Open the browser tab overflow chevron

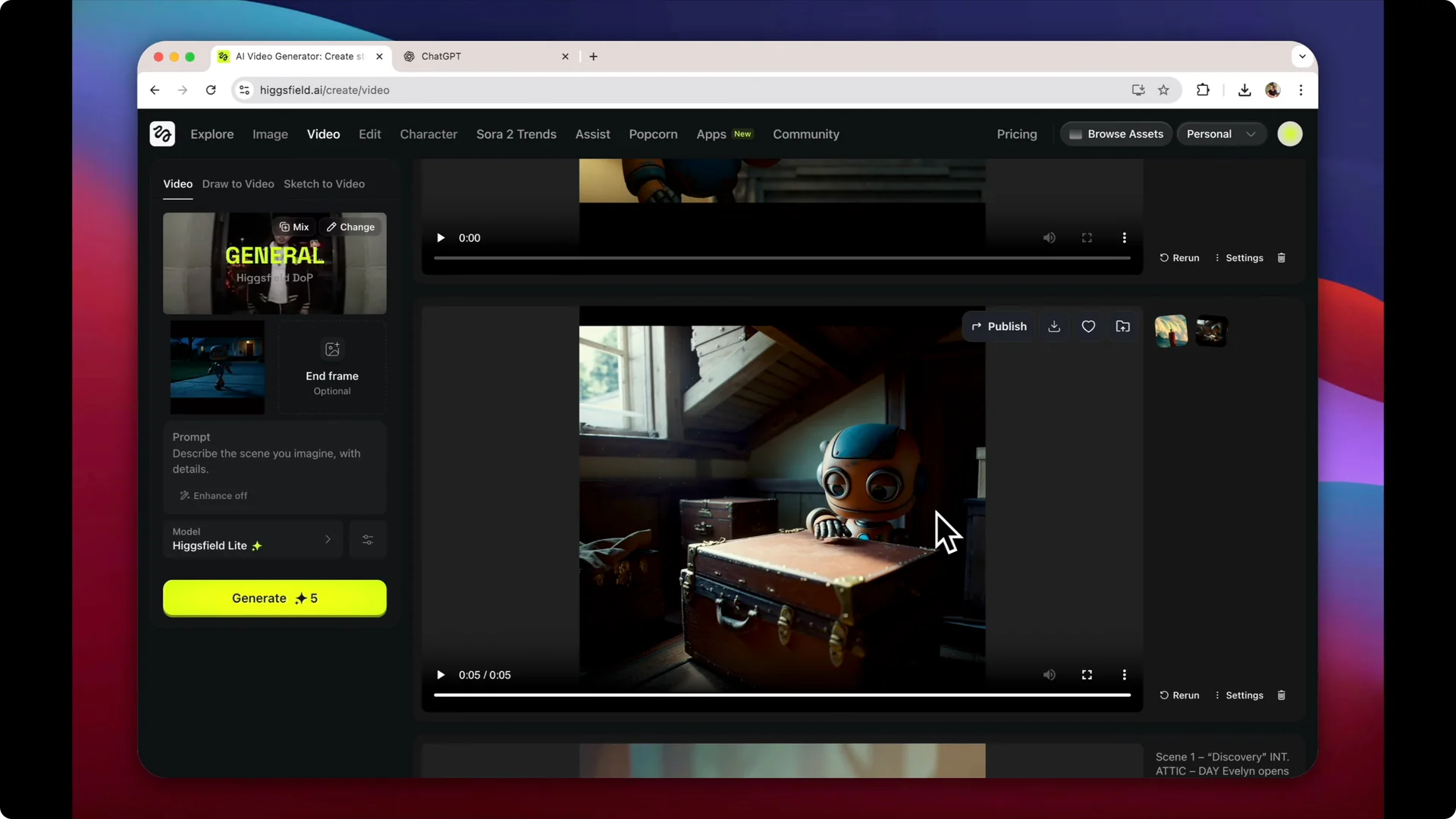pyautogui.click(x=1301, y=56)
